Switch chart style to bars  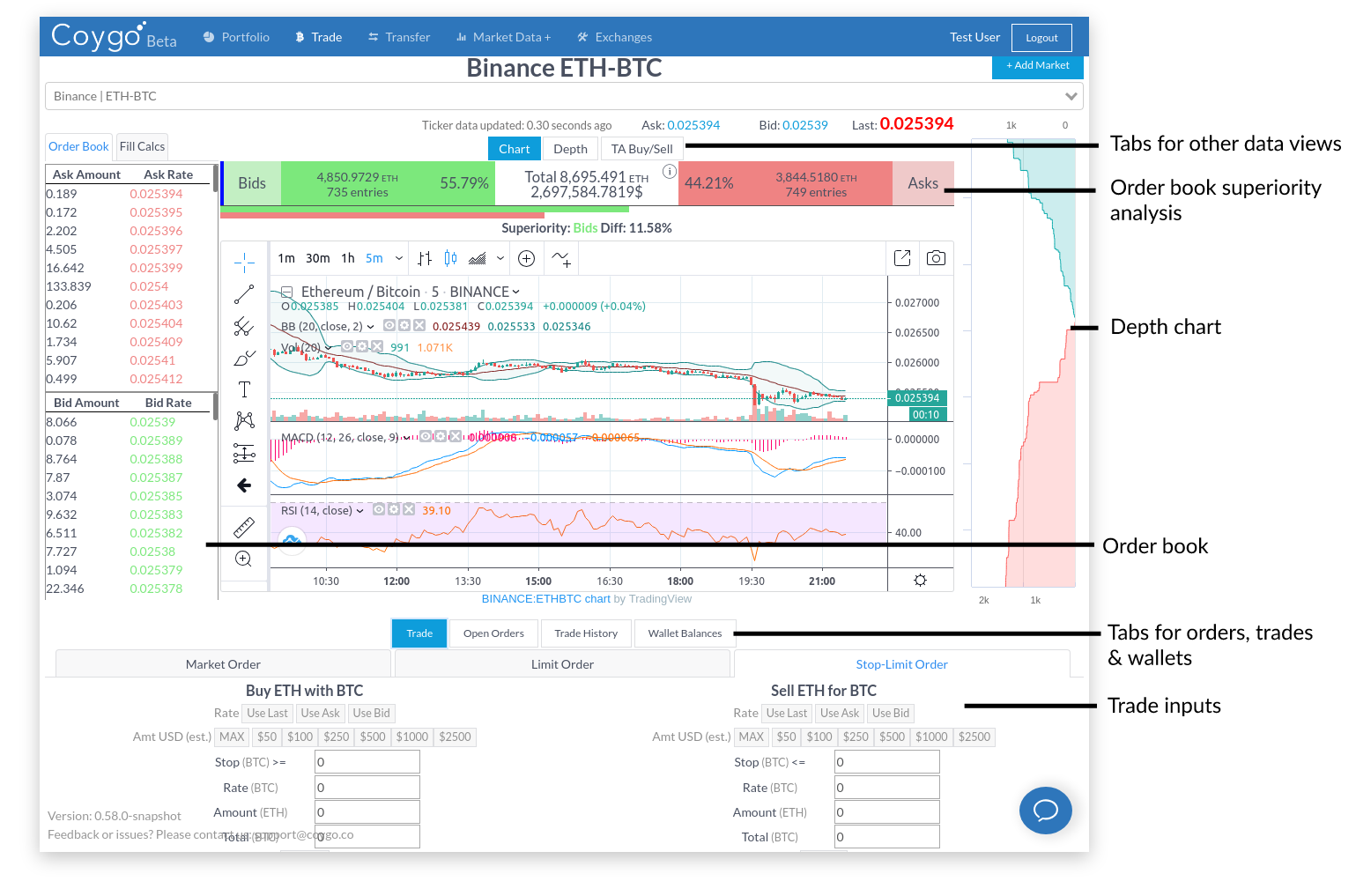tap(425, 258)
